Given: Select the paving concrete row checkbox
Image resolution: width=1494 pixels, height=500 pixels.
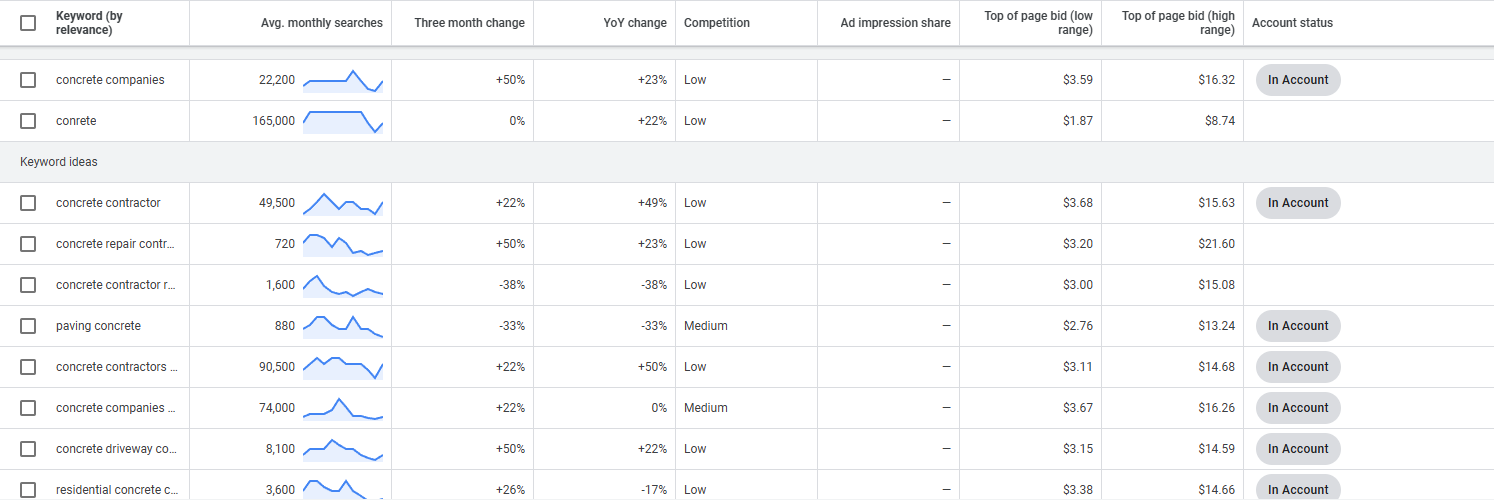Looking at the screenshot, I should [x=28, y=326].
